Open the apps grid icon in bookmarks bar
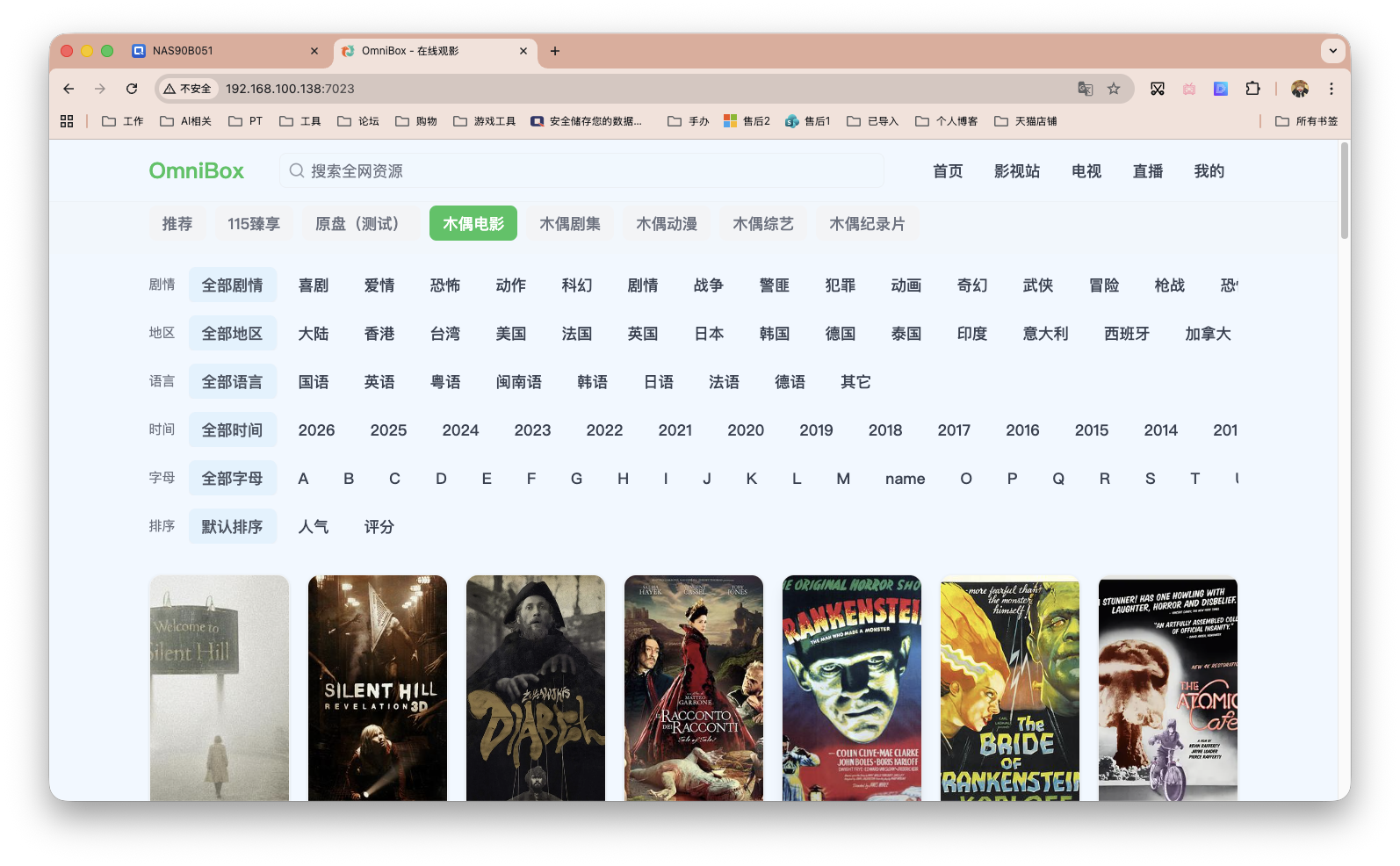 pos(67,121)
